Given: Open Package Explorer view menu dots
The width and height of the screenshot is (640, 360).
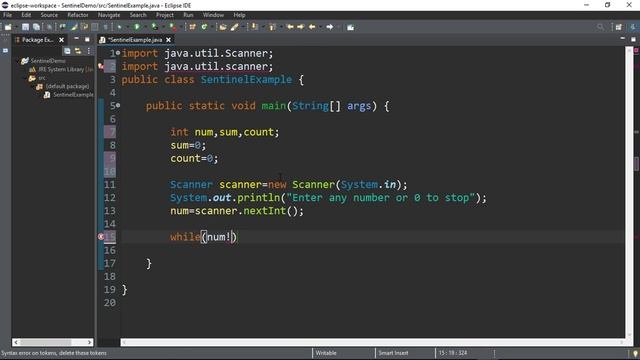Looking at the screenshot, I should pos(89,51).
